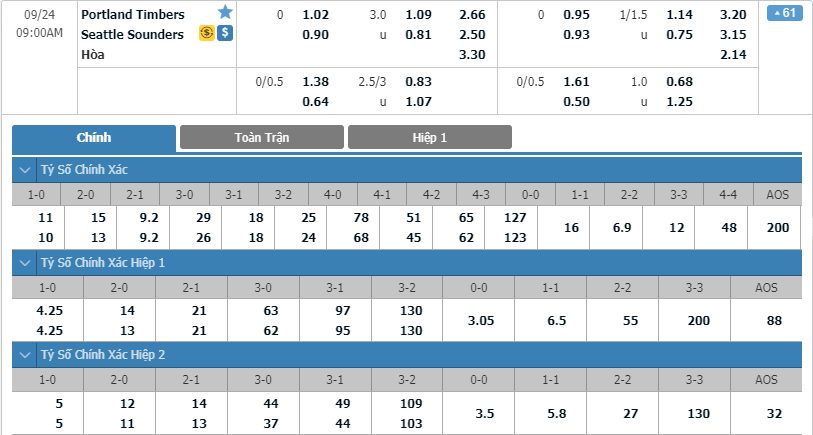Select draw odds 3.30 for Hòa
813x435 pixels.
click(472, 54)
